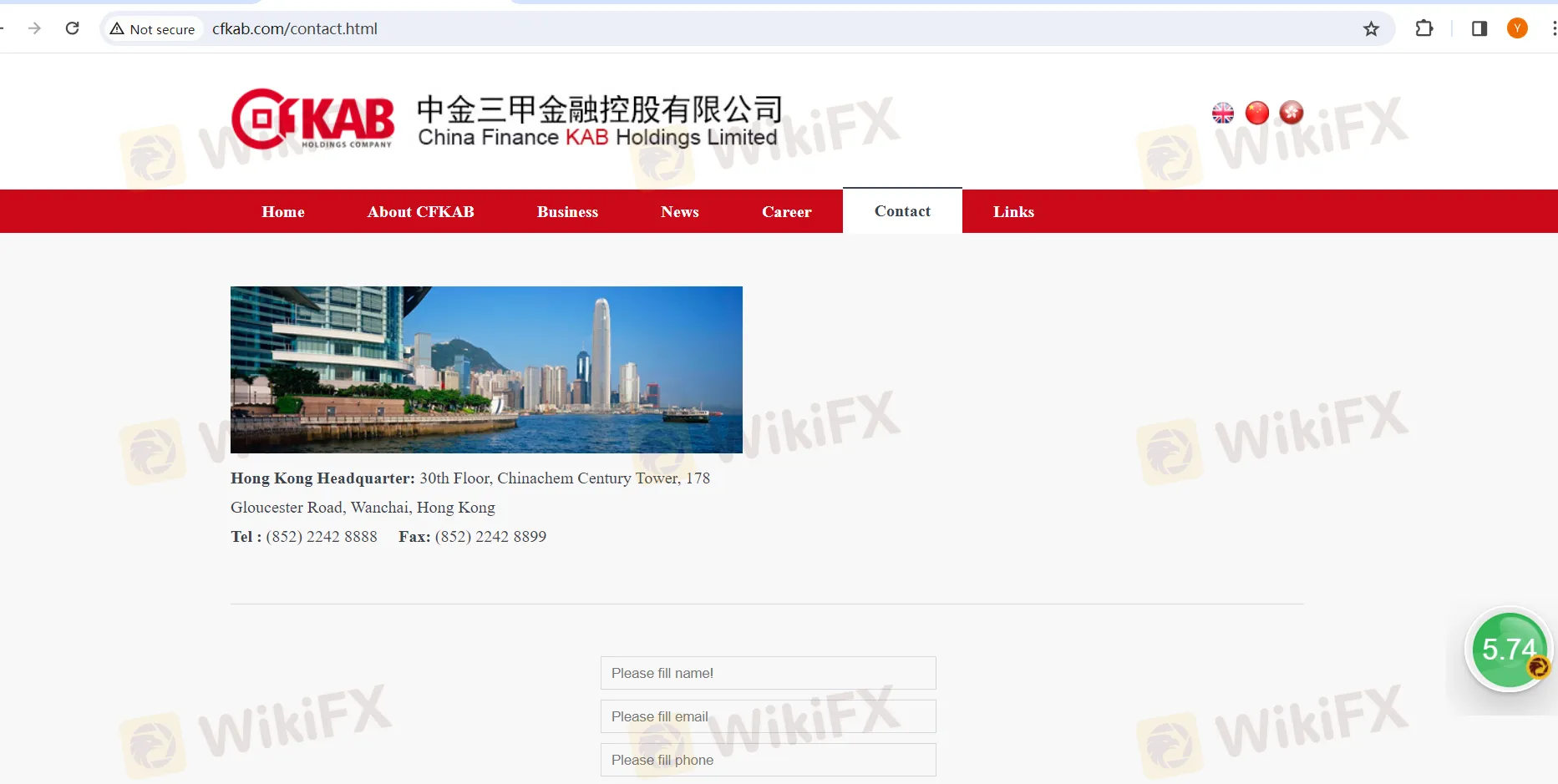Screen dimensions: 1558x784
Task: Open the About CFKAB menu item
Action: (x=421, y=212)
